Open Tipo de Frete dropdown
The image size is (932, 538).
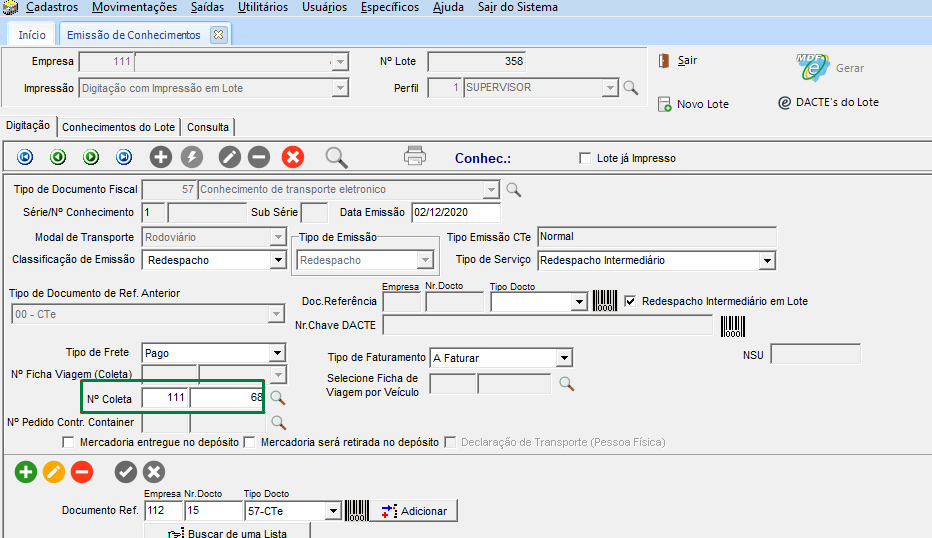(x=277, y=353)
